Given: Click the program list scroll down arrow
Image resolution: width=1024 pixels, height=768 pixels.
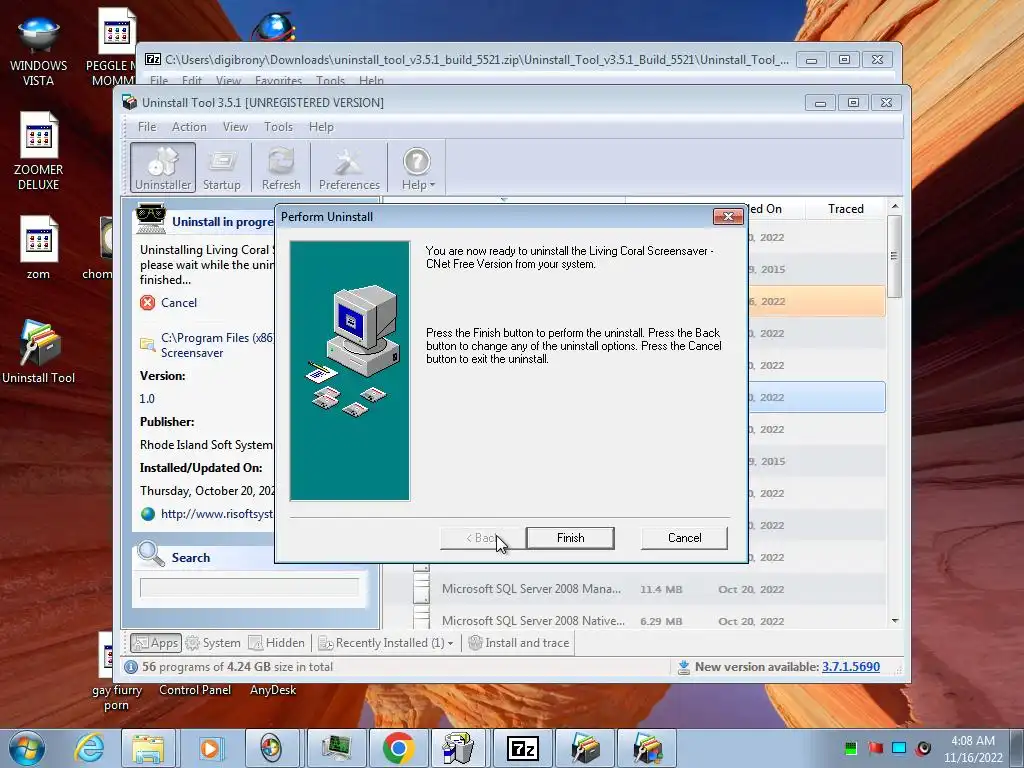Looking at the screenshot, I should point(895,620).
